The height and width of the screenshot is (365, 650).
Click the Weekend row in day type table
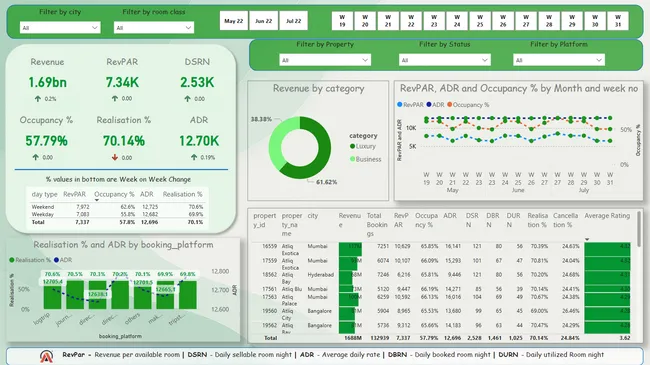(117, 207)
